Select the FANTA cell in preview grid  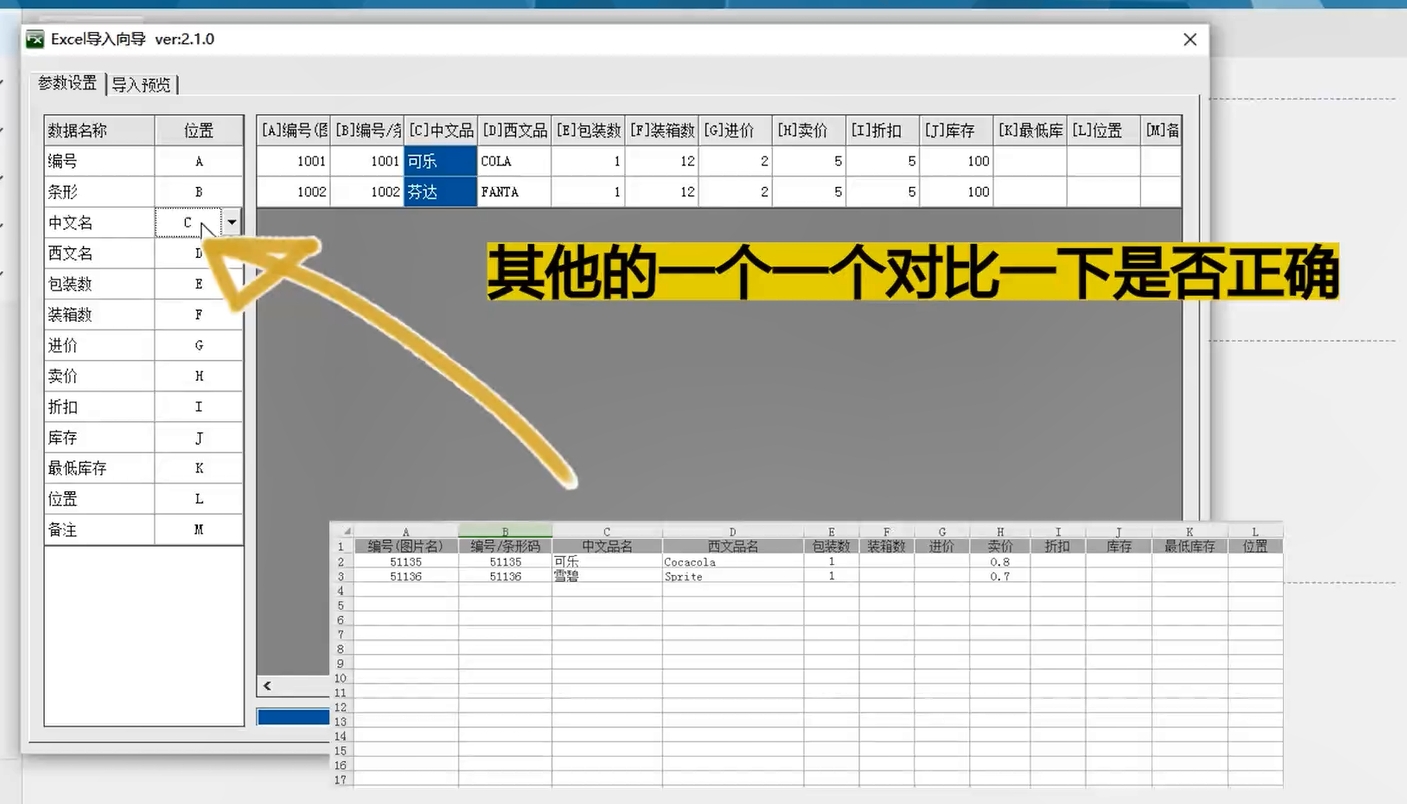pyautogui.click(x=514, y=192)
